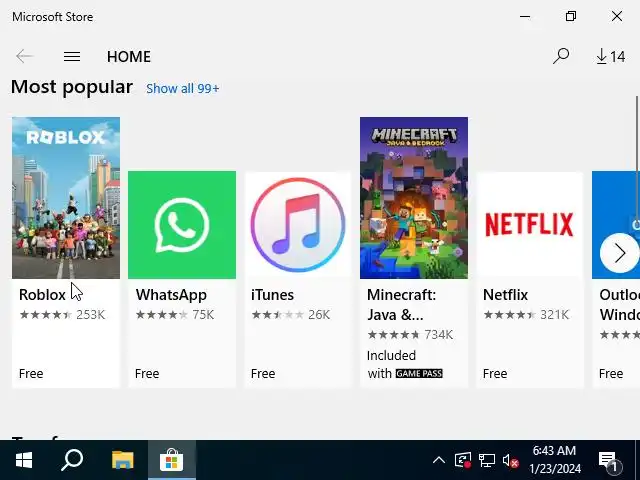This screenshot has height=480, width=640.
Task: Click the muted volume tray icon
Action: point(511,460)
